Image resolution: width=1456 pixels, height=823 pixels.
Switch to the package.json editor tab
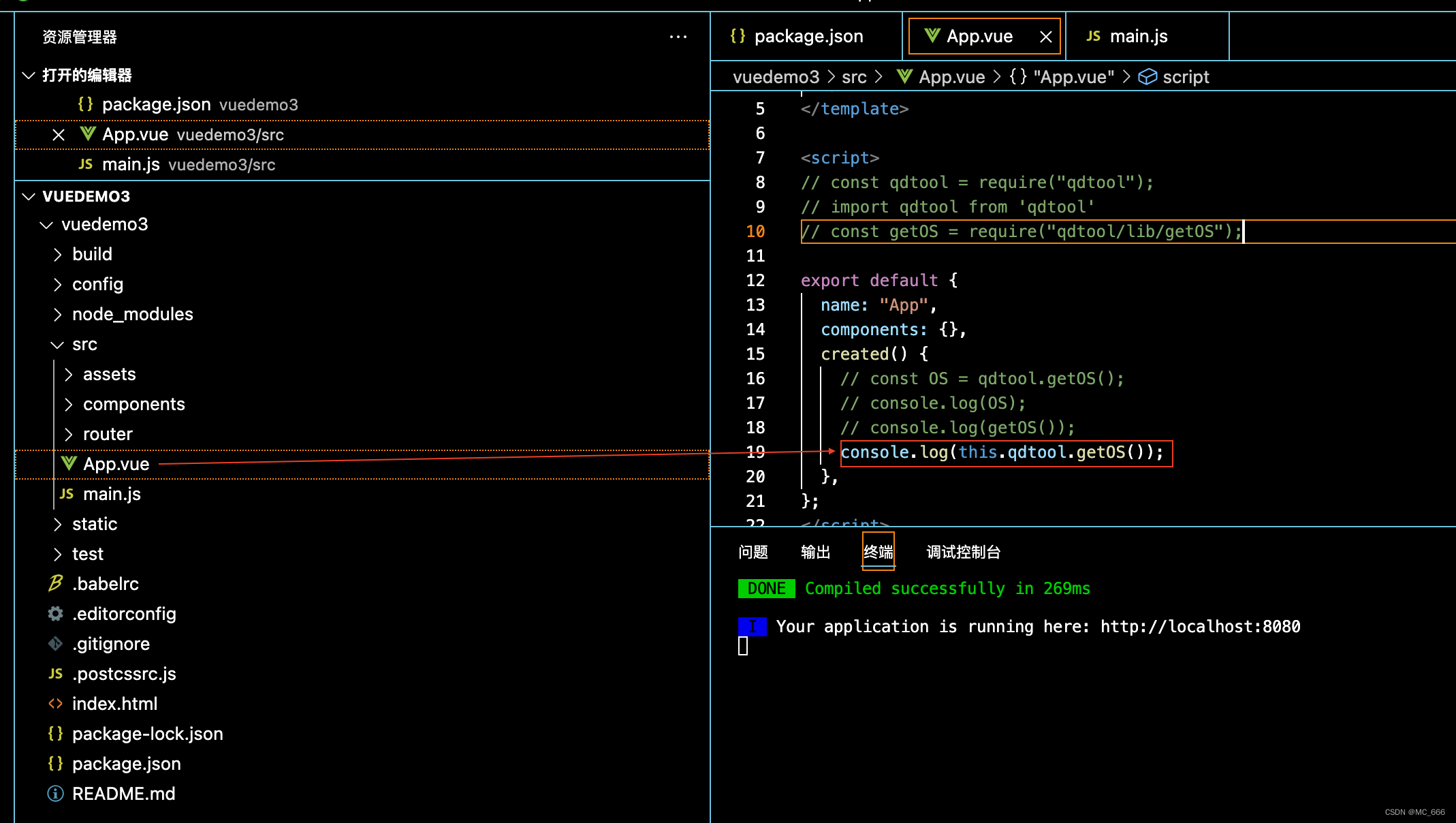click(x=806, y=36)
